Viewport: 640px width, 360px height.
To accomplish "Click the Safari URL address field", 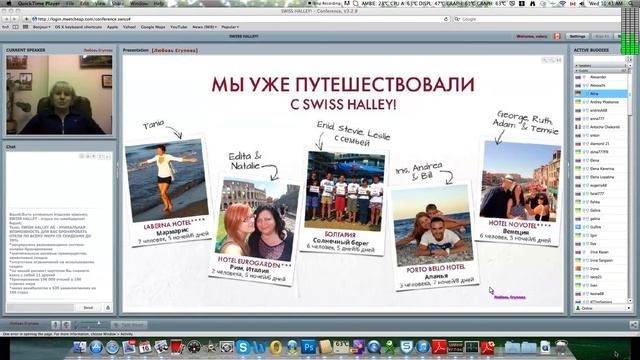I will 241,19.
